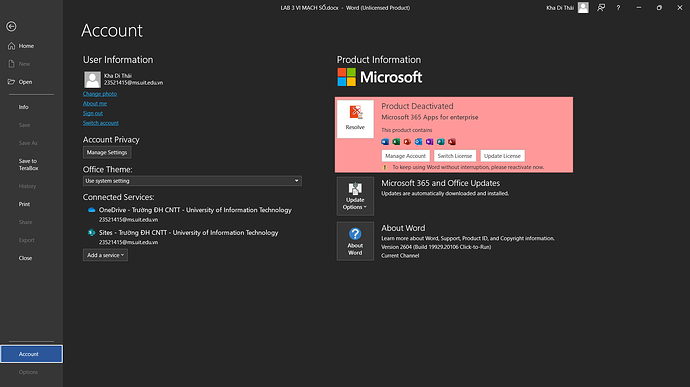Open History in the sidebar

[27, 186]
